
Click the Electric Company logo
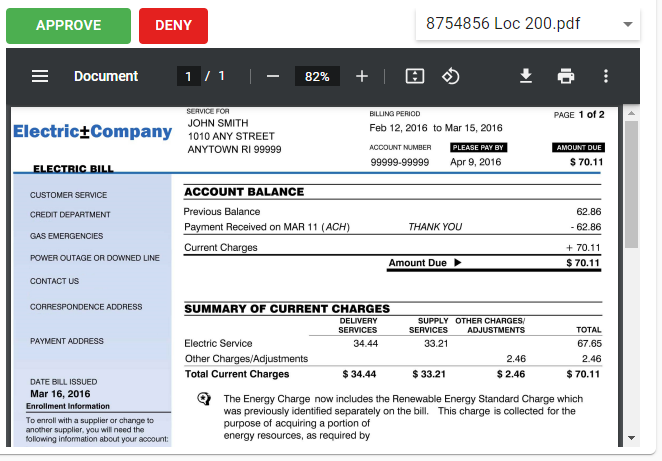(x=92, y=131)
